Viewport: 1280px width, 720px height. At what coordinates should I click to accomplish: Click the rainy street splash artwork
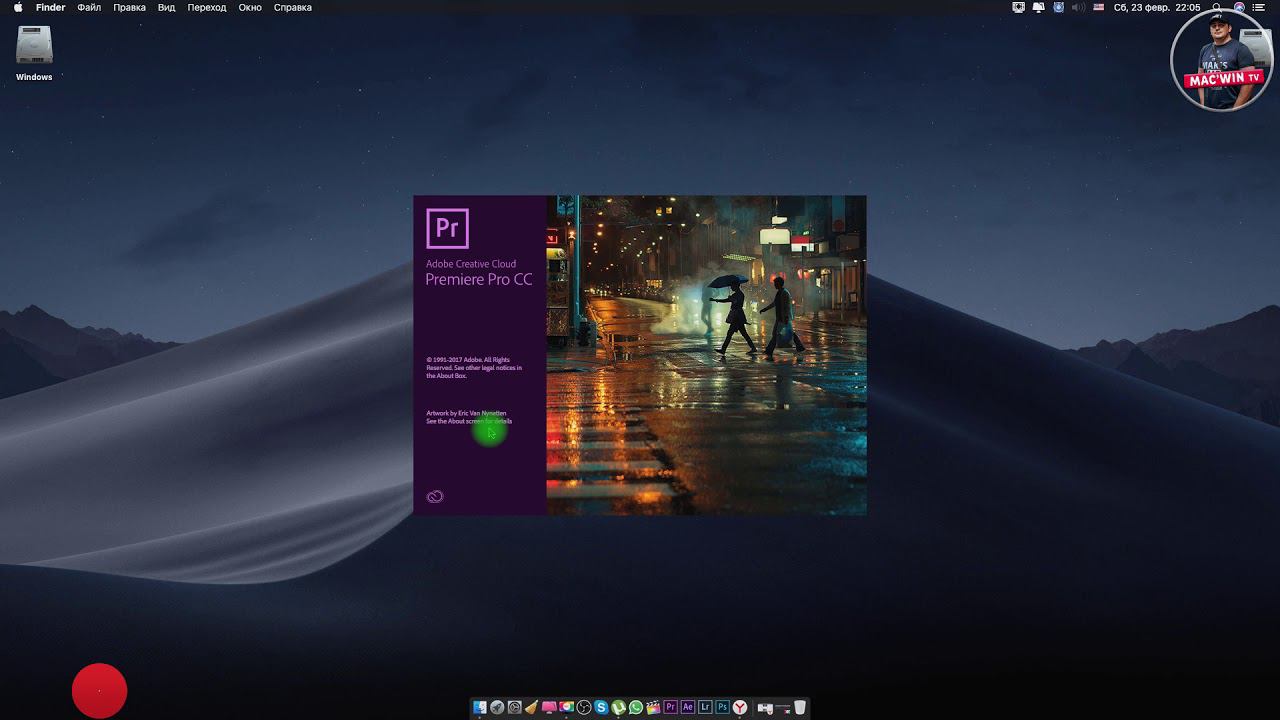tap(706, 355)
